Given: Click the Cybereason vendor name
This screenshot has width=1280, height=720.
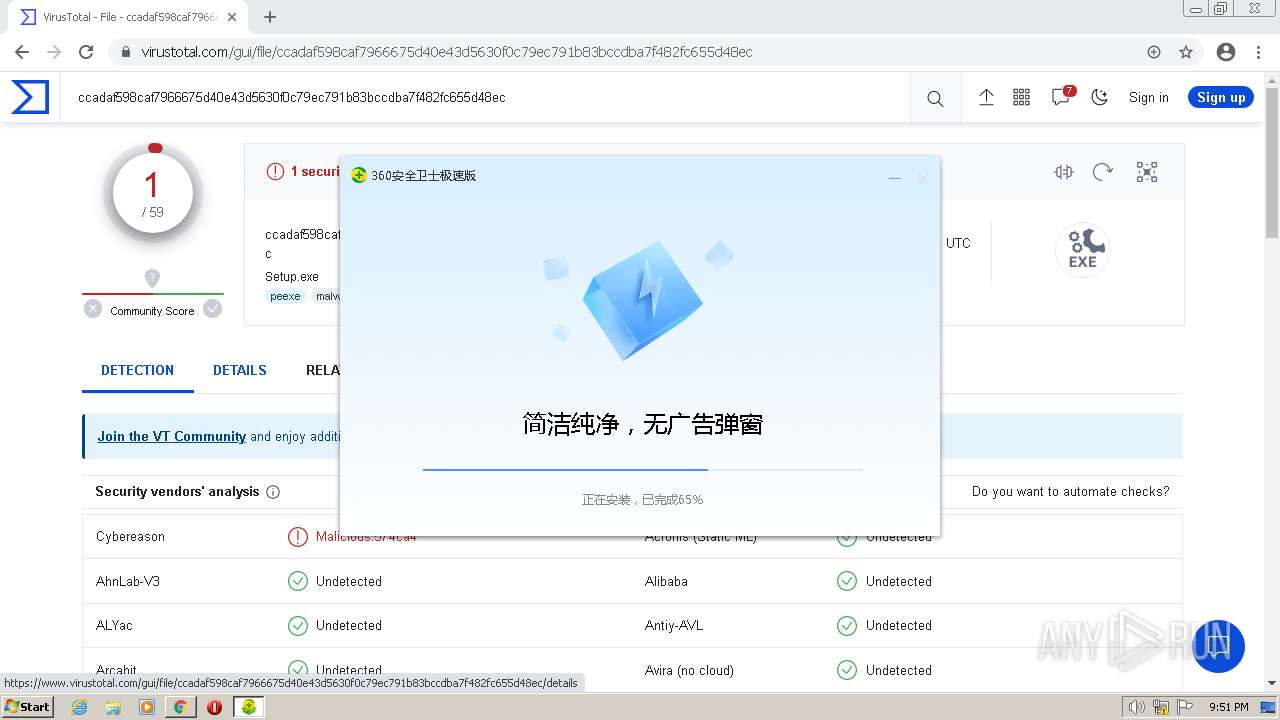Looking at the screenshot, I should pyautogui.click(x=130, y=537).
